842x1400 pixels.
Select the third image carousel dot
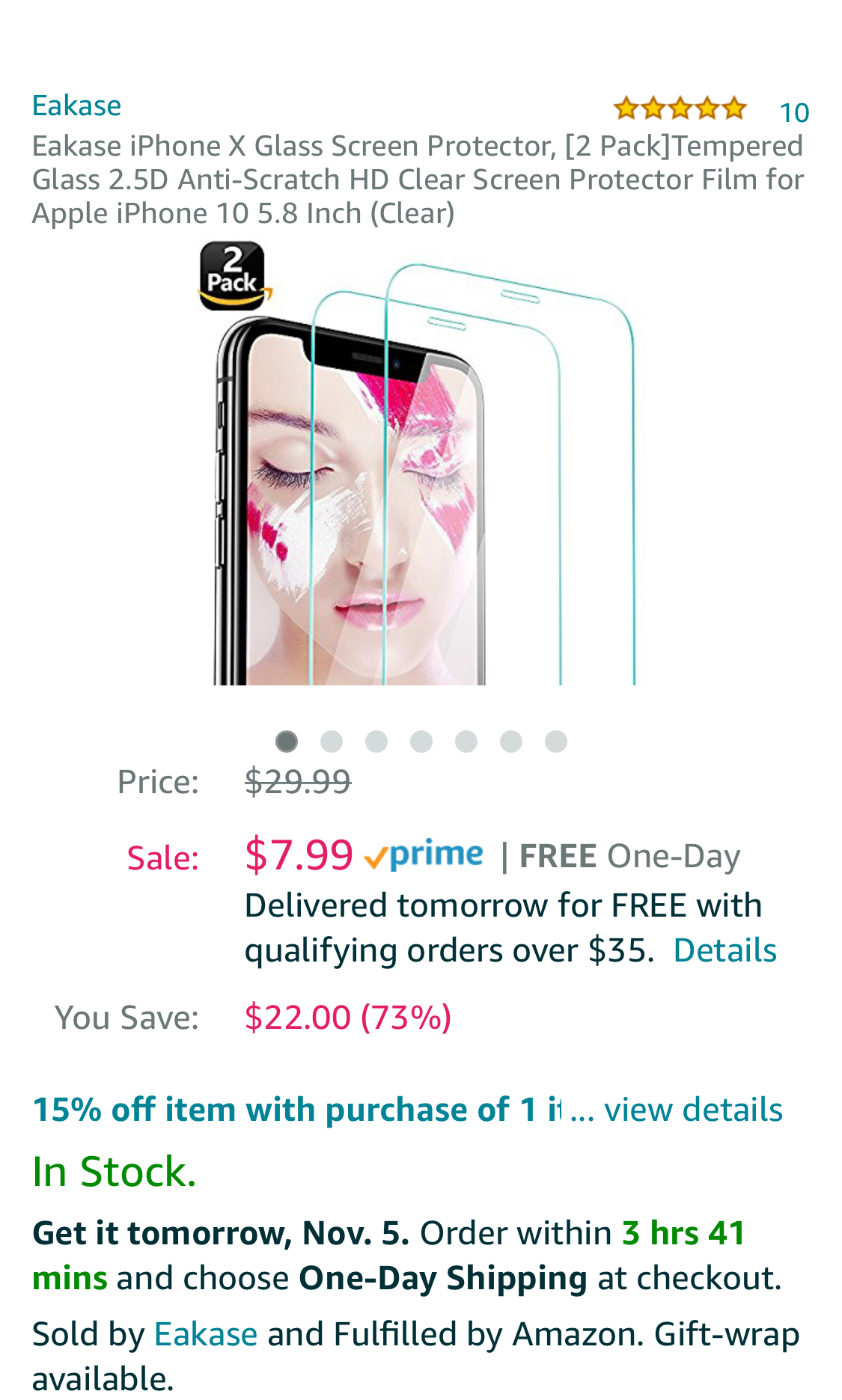376,742
